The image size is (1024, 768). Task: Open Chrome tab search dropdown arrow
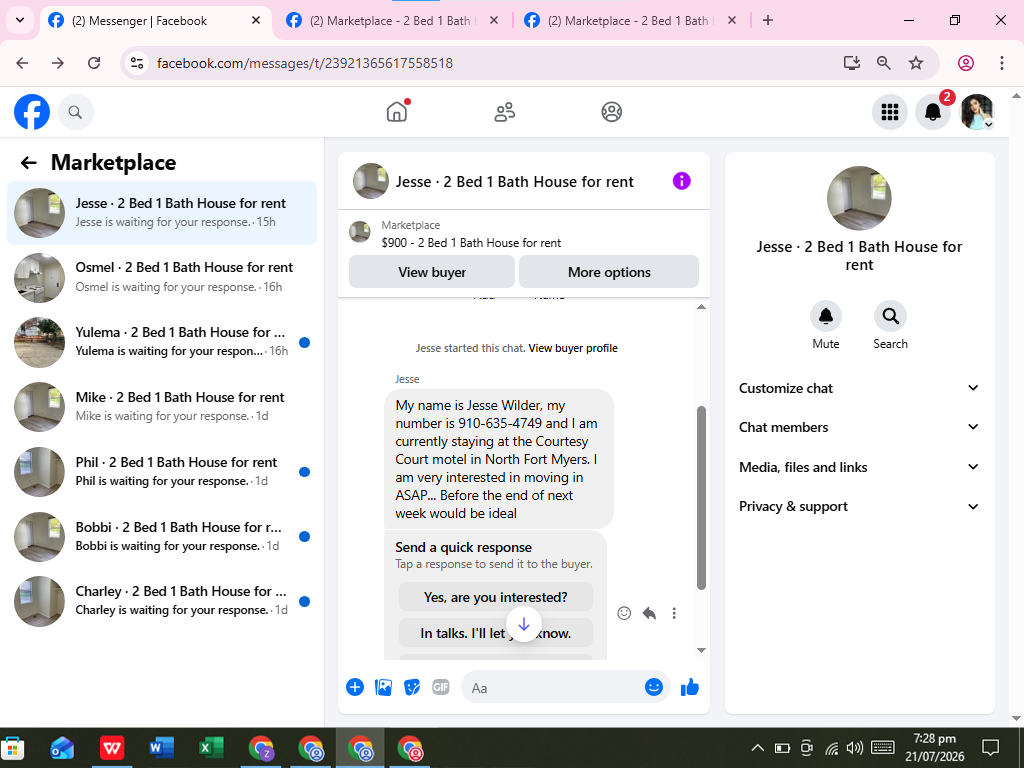click(x=20, y=20)
